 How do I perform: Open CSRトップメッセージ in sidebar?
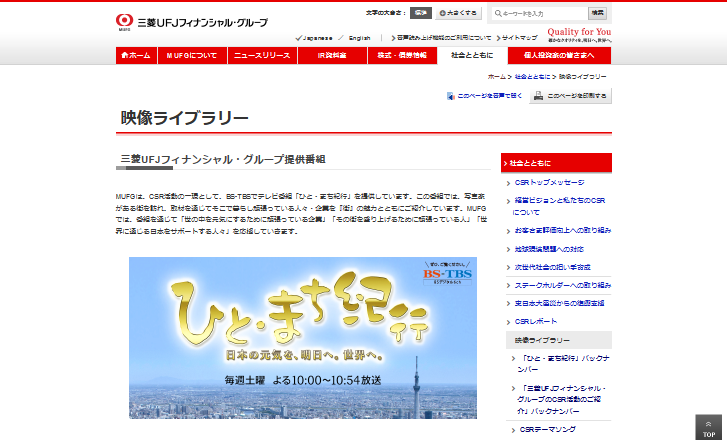click(549, 183)
